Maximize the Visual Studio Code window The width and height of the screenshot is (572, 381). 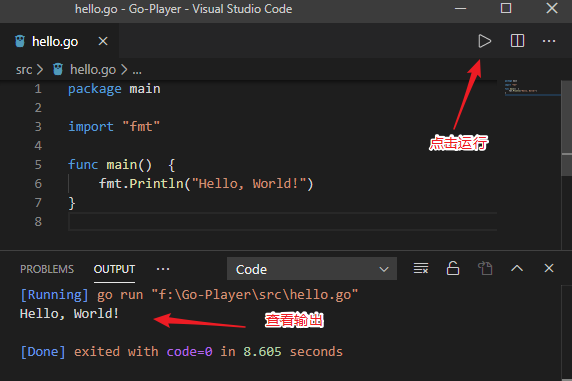506,8
